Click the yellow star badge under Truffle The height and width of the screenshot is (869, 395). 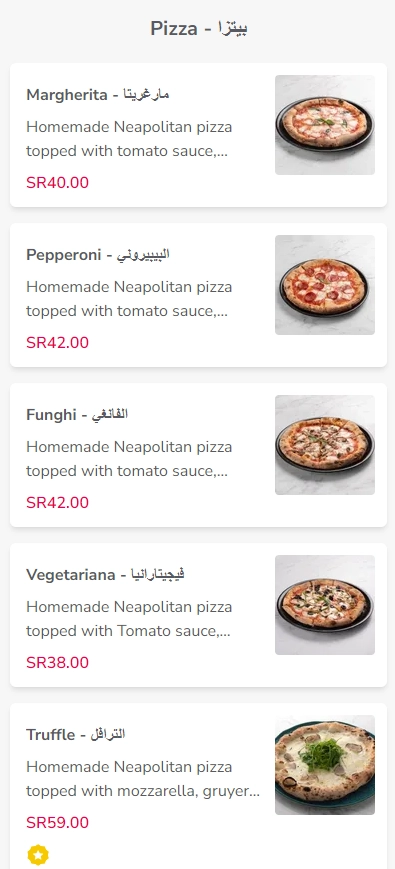pyautogui.click(x=38, y=855)
